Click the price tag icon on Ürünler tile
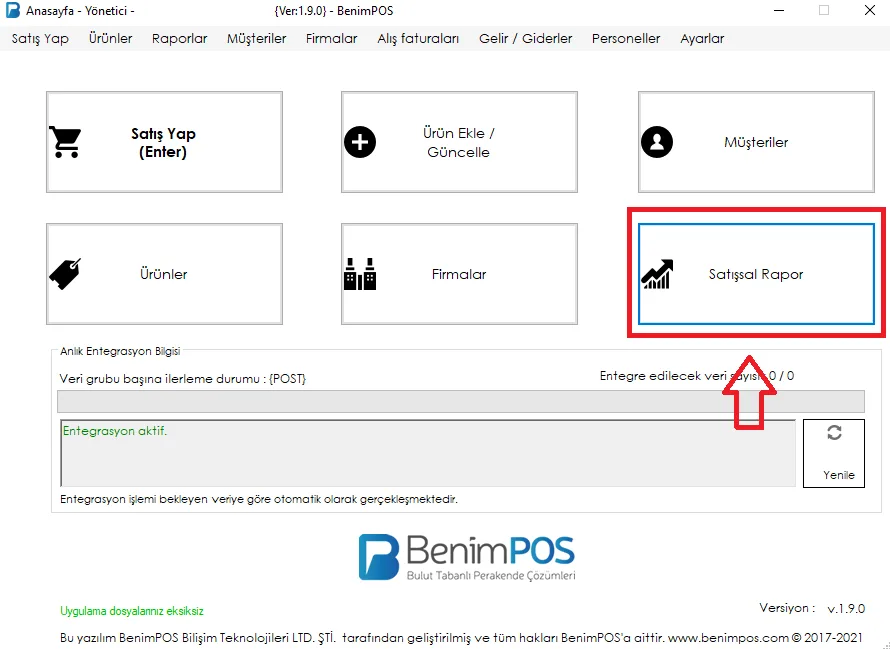890x649 pixels. click(x=65, y=274)
